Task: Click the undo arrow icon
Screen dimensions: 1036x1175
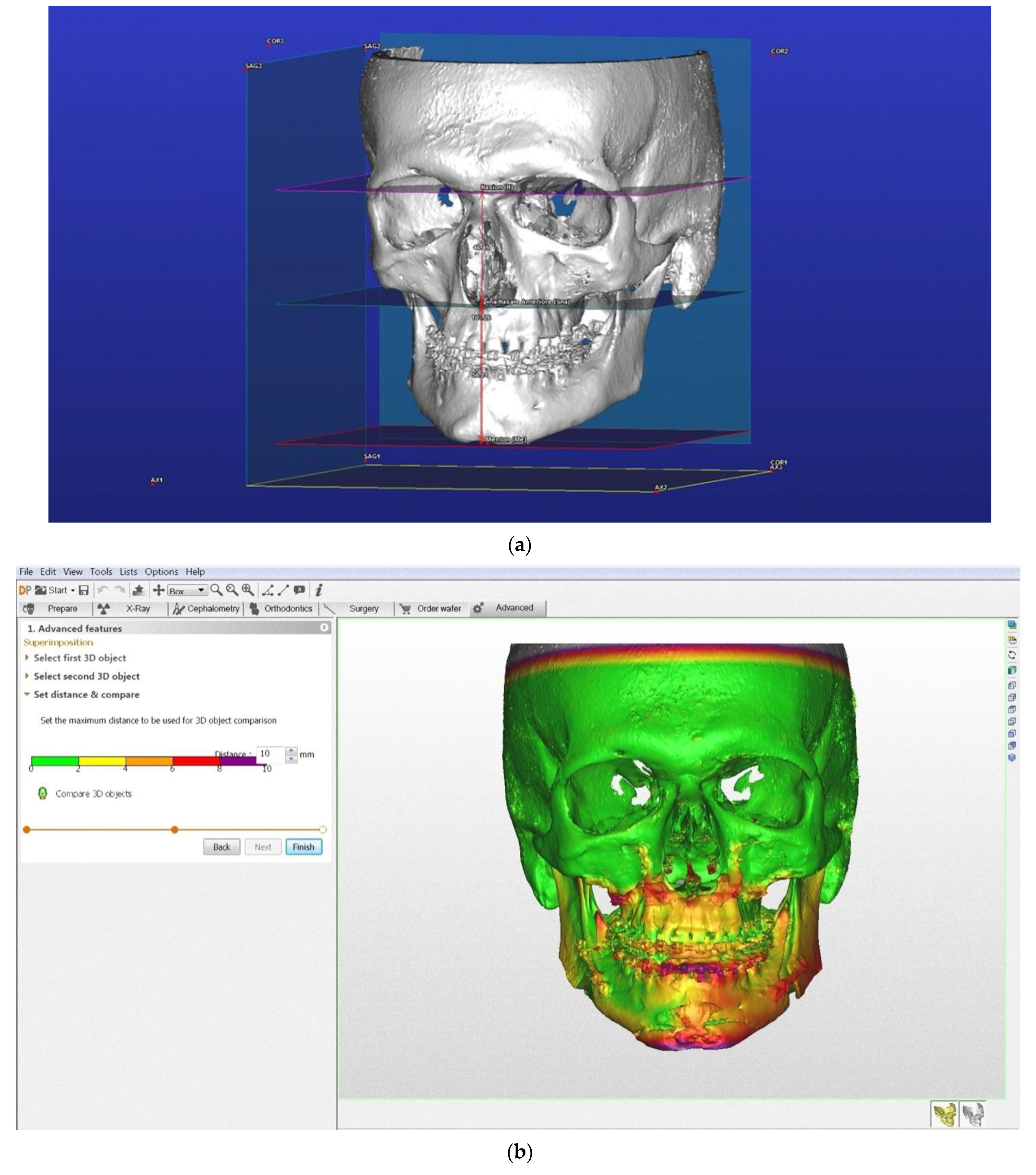Action: (x=103, y=590)
